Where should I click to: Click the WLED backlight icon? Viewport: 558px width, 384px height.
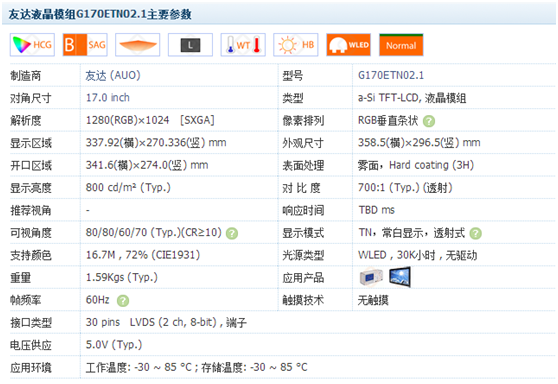pos(348,45)
